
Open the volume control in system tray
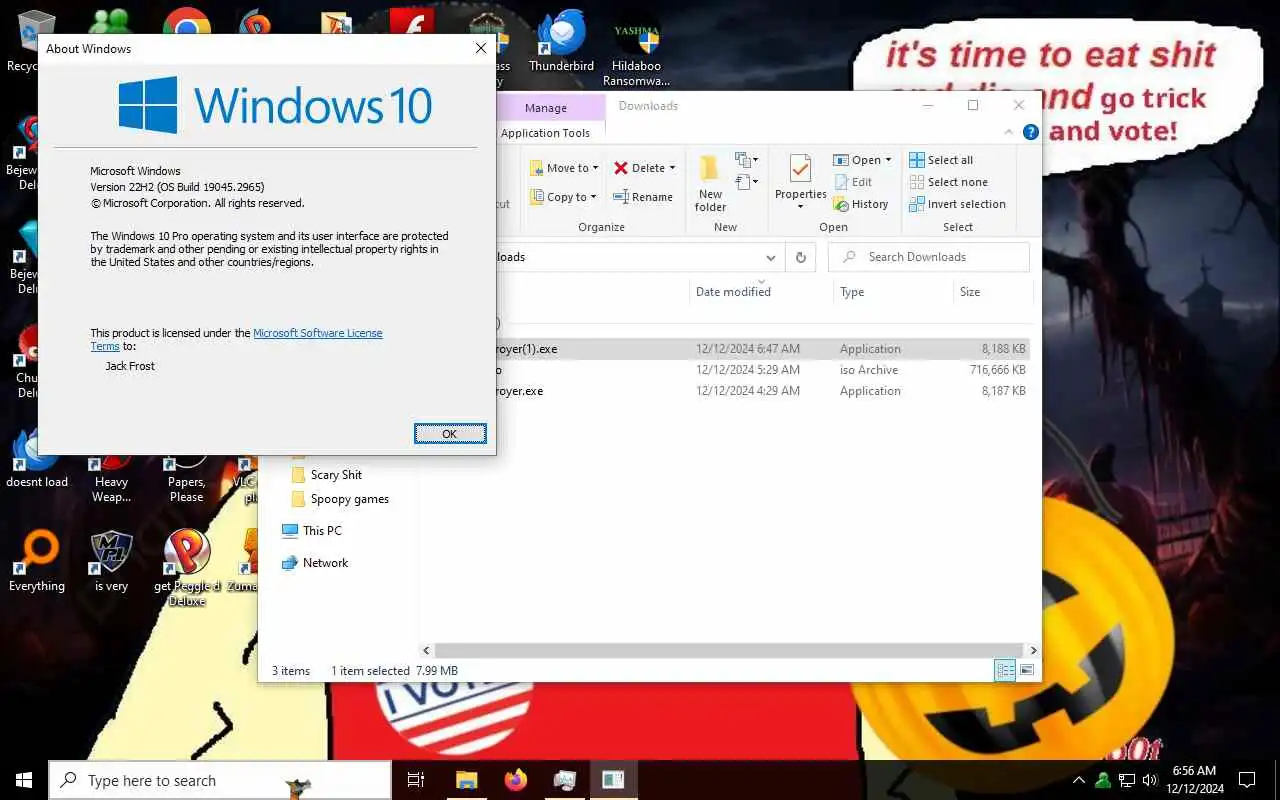click(x=1150, y=780)
